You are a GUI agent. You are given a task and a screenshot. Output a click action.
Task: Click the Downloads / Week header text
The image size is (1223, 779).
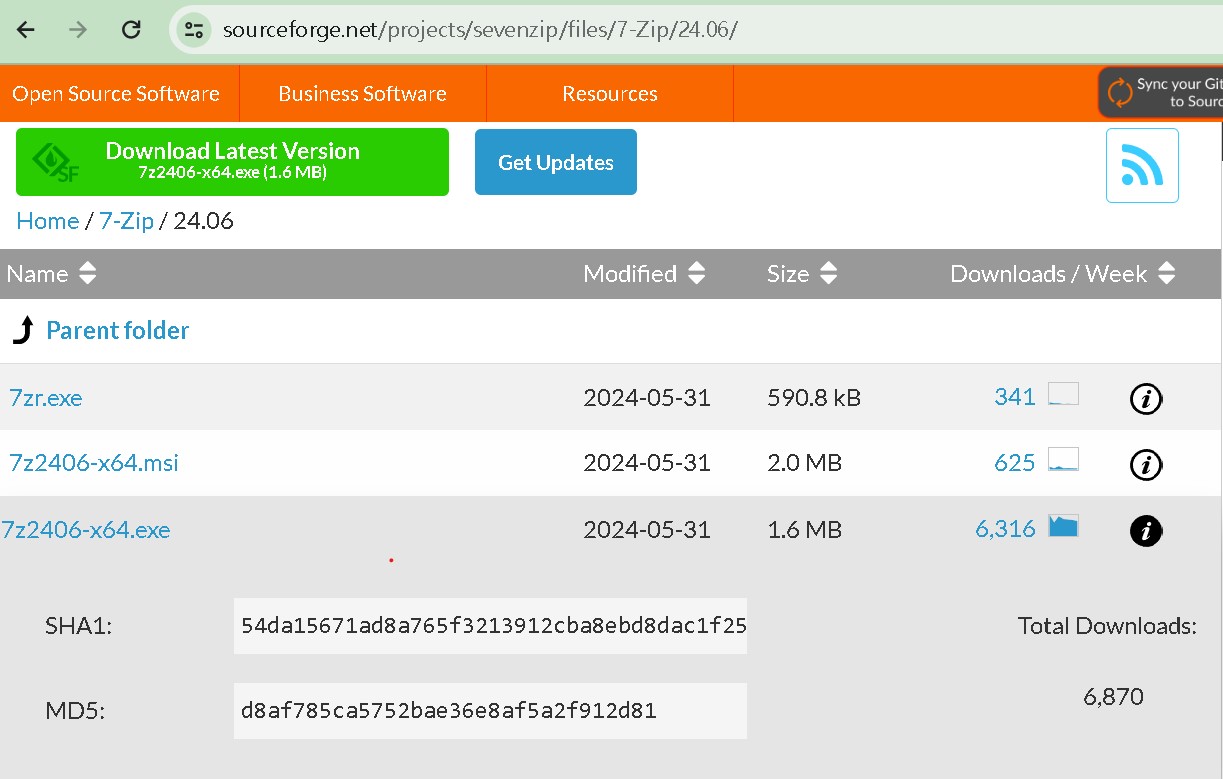[x=1048, y=274]
